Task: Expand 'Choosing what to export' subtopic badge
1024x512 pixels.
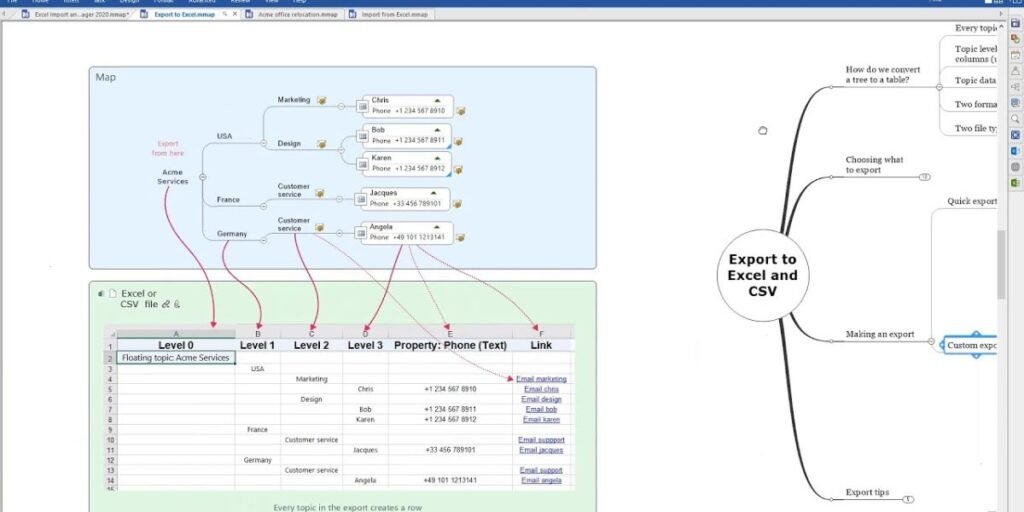Action: [925, 177]
